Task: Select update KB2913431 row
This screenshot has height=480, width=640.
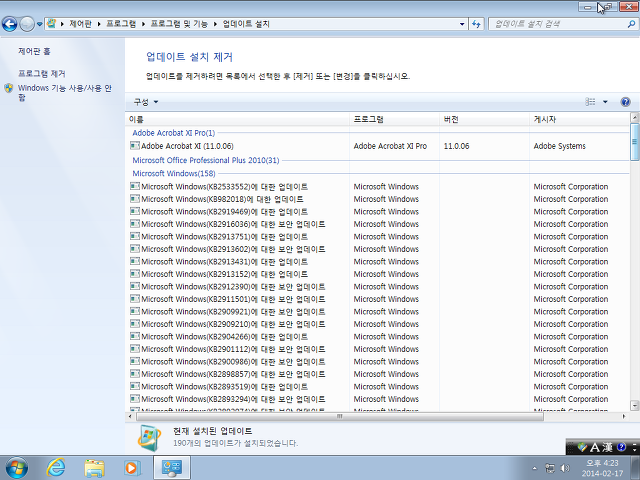Action: click(x=378, y=261)
